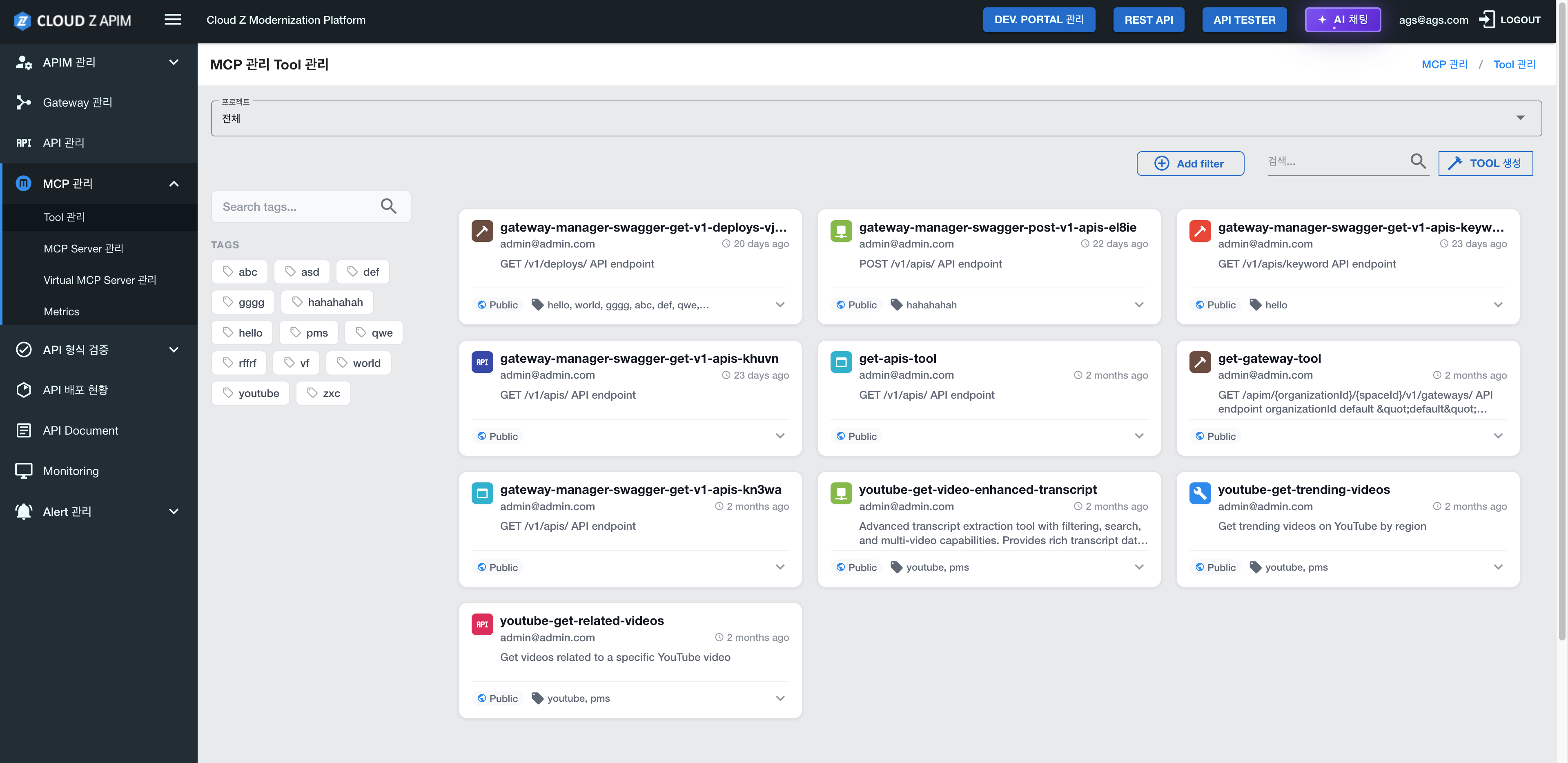Click the brown hammer icon of get-gateway-tool
The image size is (1568, 763).
(1199, 362)
